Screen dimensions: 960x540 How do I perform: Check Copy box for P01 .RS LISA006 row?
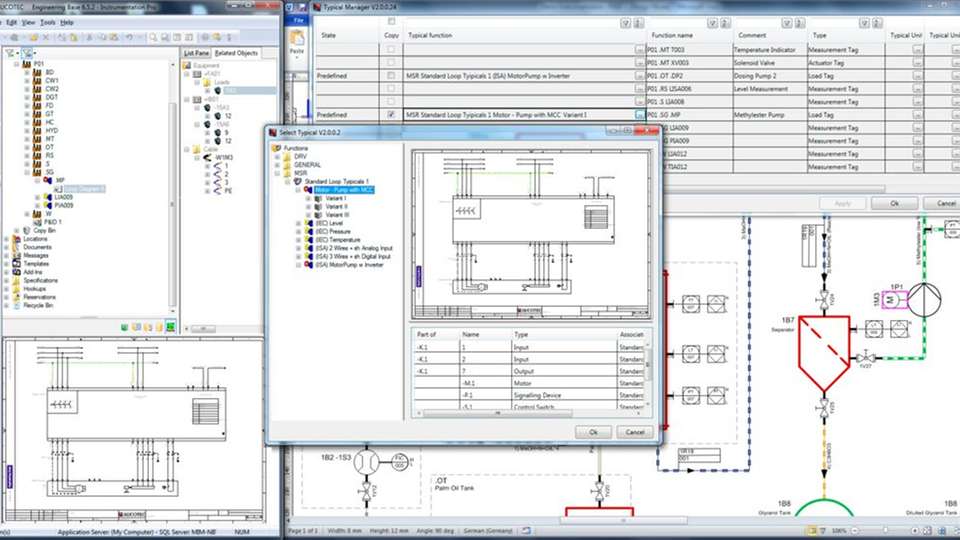click(x=391, y=89)
